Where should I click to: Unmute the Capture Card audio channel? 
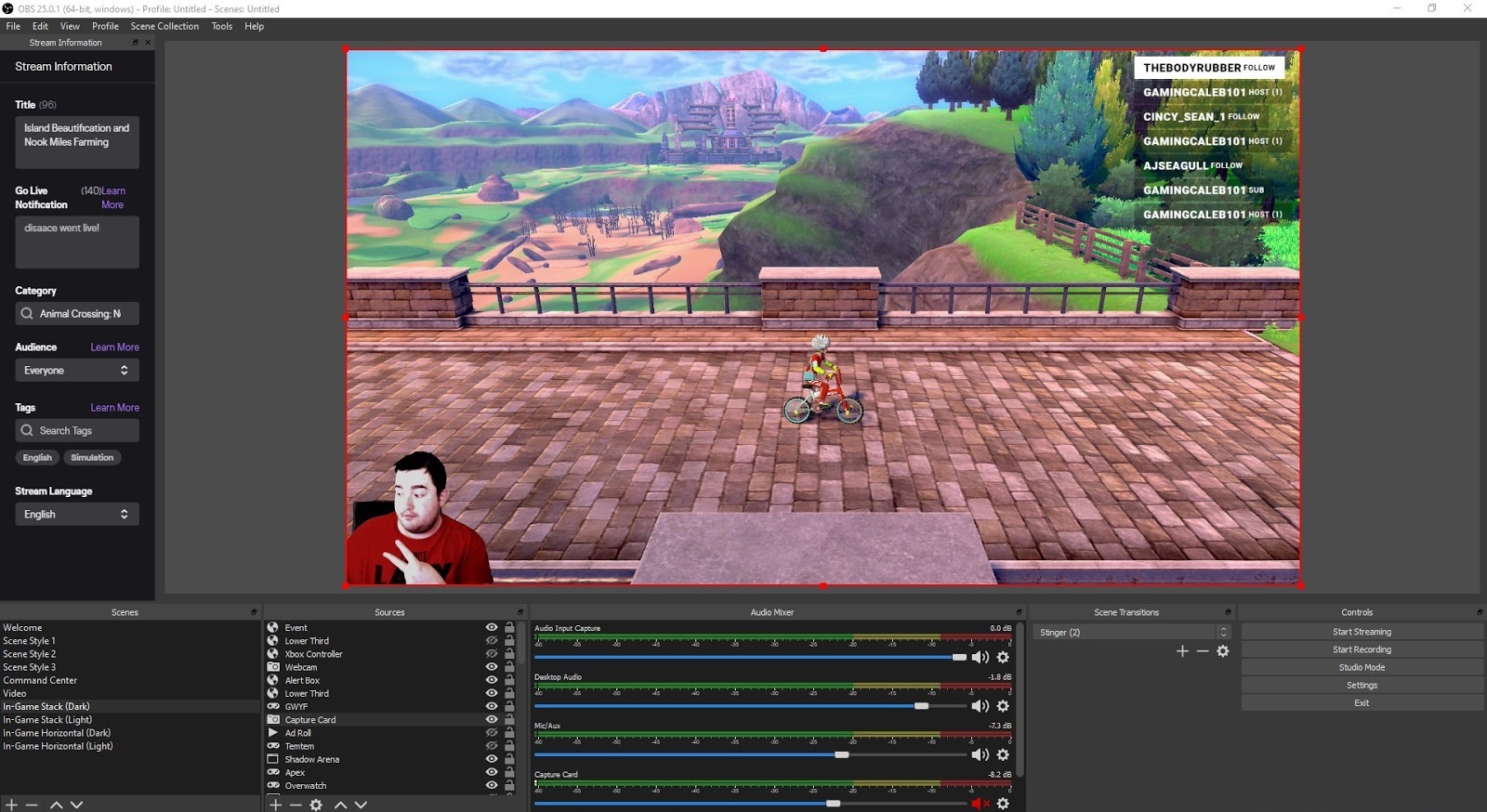coord(980,804)
